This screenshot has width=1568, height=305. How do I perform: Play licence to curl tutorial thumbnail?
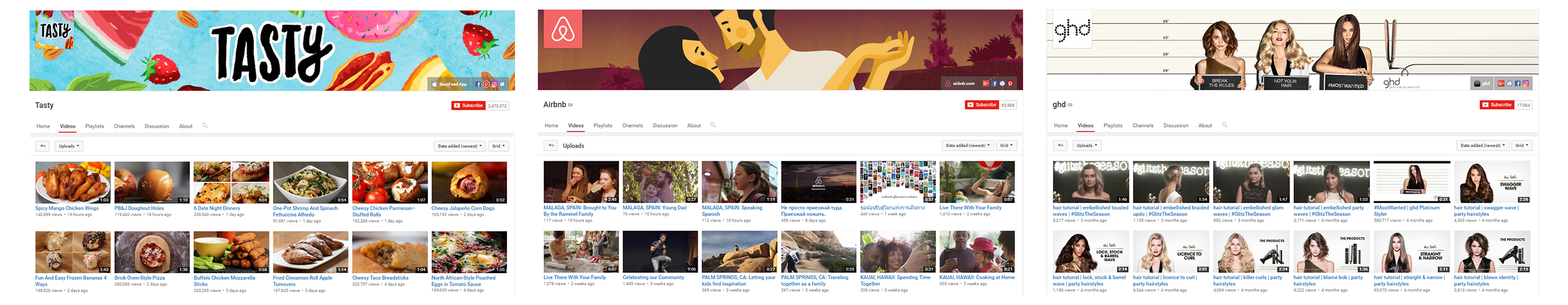1171,252
